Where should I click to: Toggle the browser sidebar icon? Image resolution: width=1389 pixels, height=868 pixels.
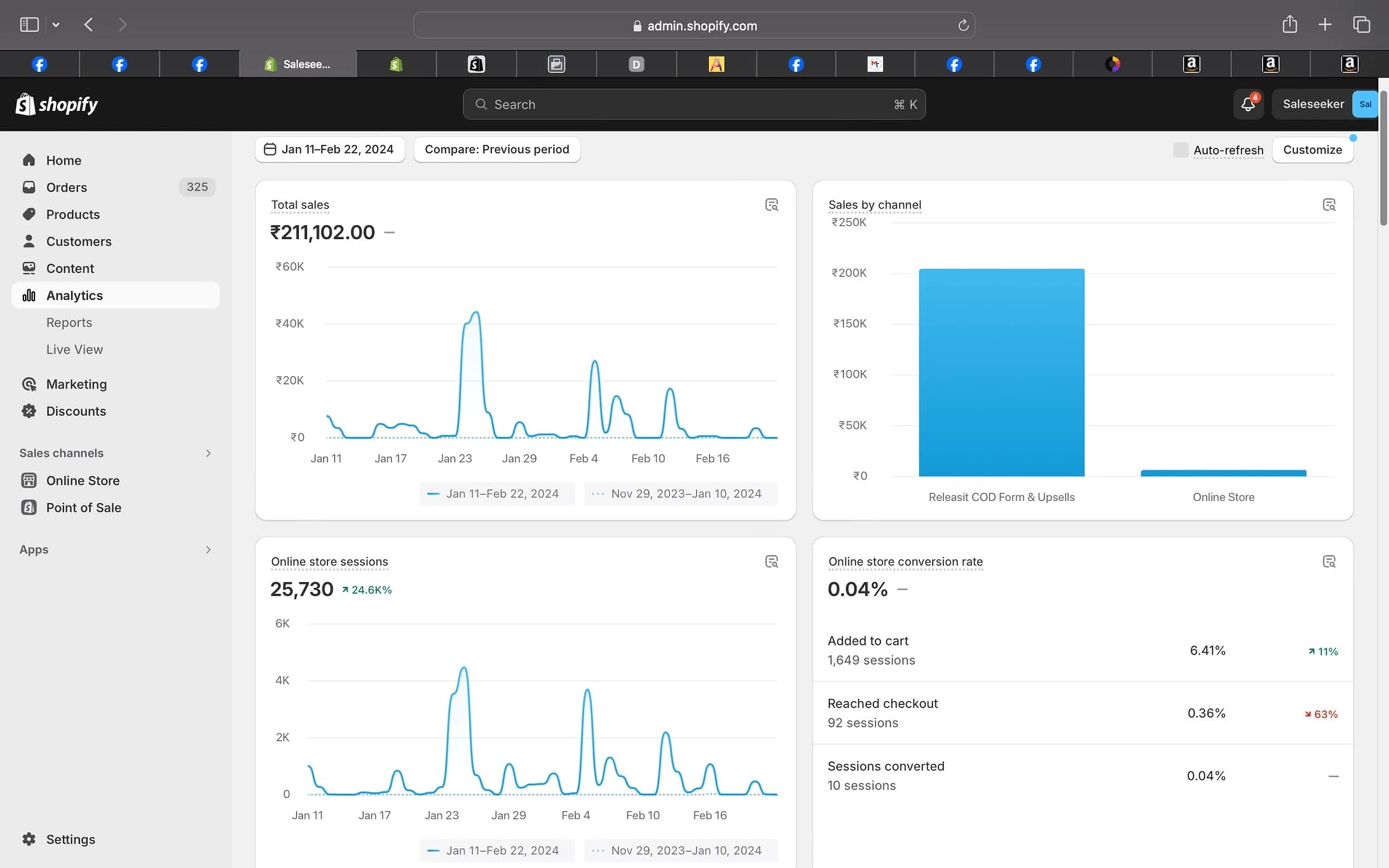click(x=29, y=25)
